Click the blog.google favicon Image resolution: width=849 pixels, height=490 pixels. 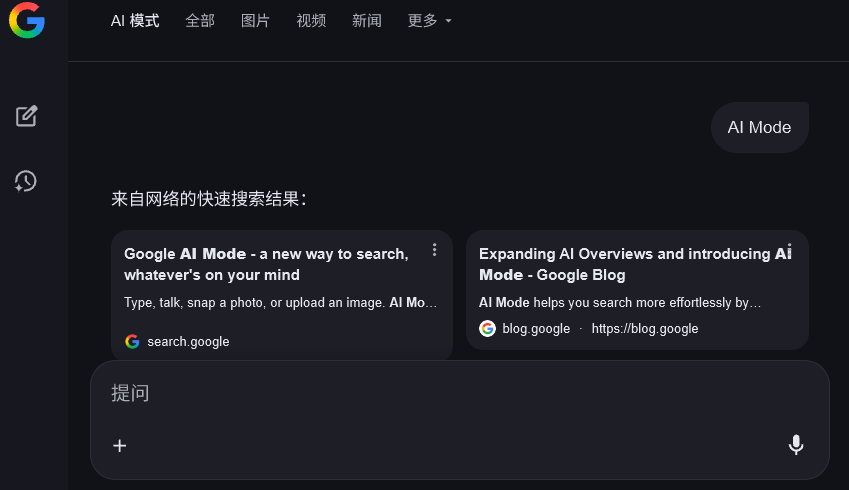487,328
